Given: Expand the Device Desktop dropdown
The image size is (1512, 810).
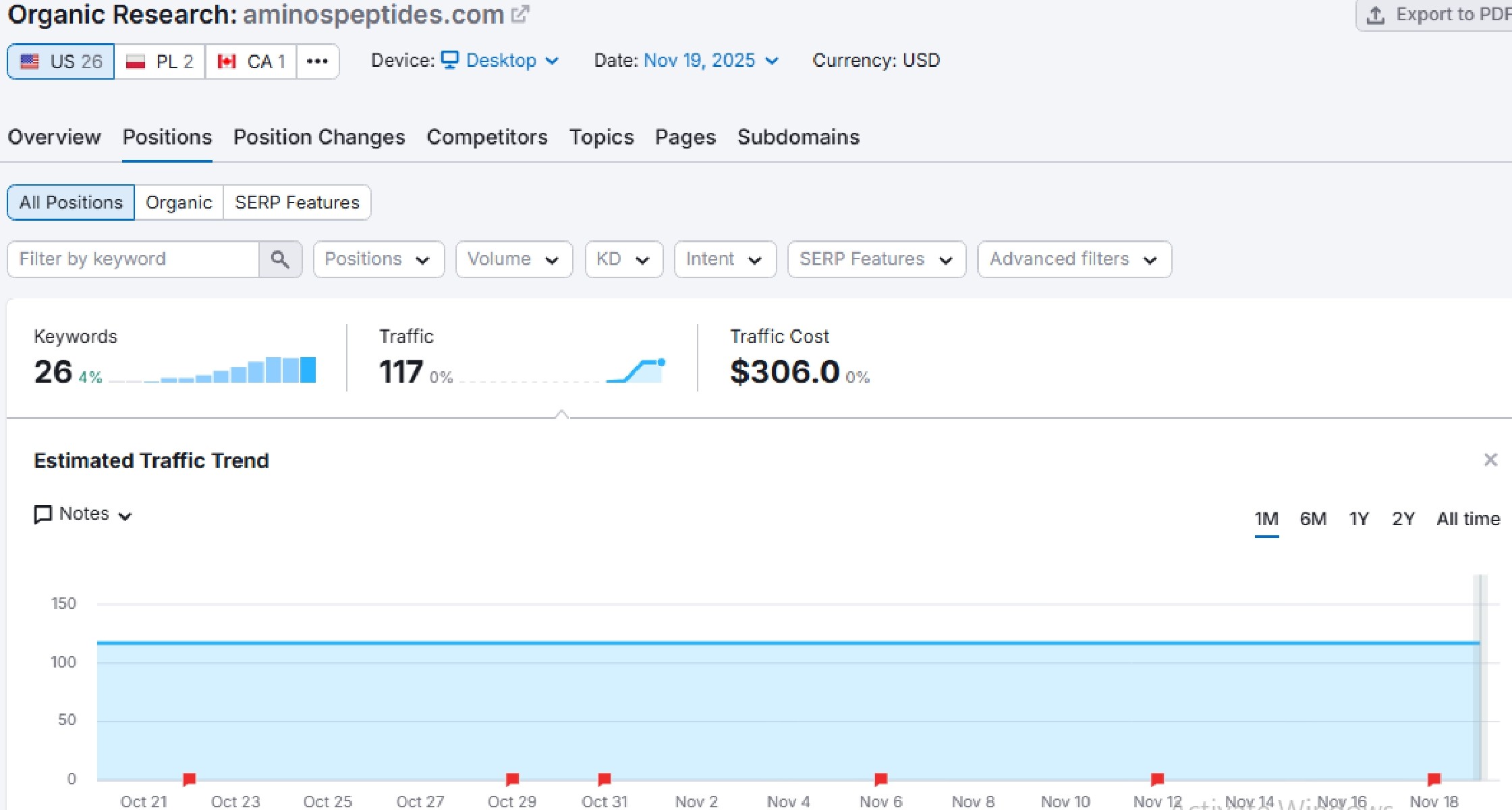Looking at the screenshot, I should [500, 61].
